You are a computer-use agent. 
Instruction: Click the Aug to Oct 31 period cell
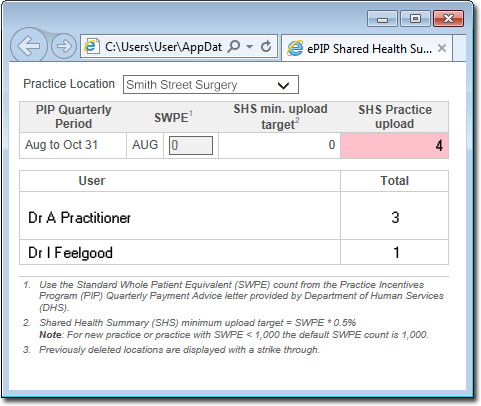click(73, 145)
